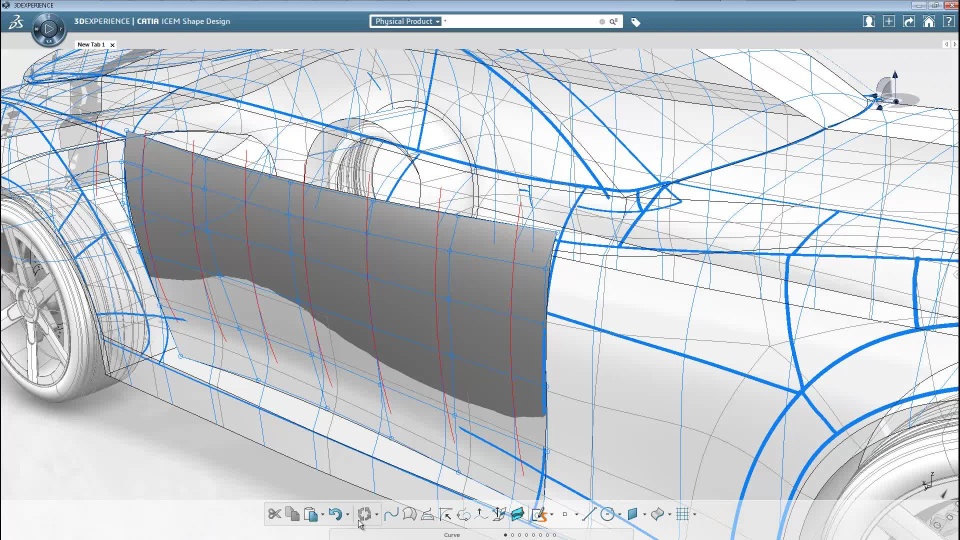Select the small square point icon
This screenshot has width=960, height=540.
565,514
